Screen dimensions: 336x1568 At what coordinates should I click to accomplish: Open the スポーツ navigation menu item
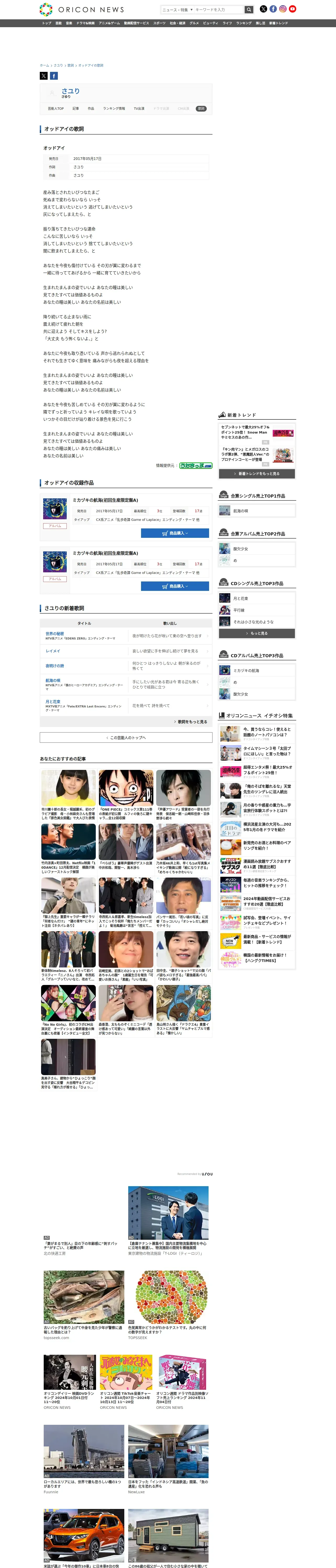(x=159, y=23)
